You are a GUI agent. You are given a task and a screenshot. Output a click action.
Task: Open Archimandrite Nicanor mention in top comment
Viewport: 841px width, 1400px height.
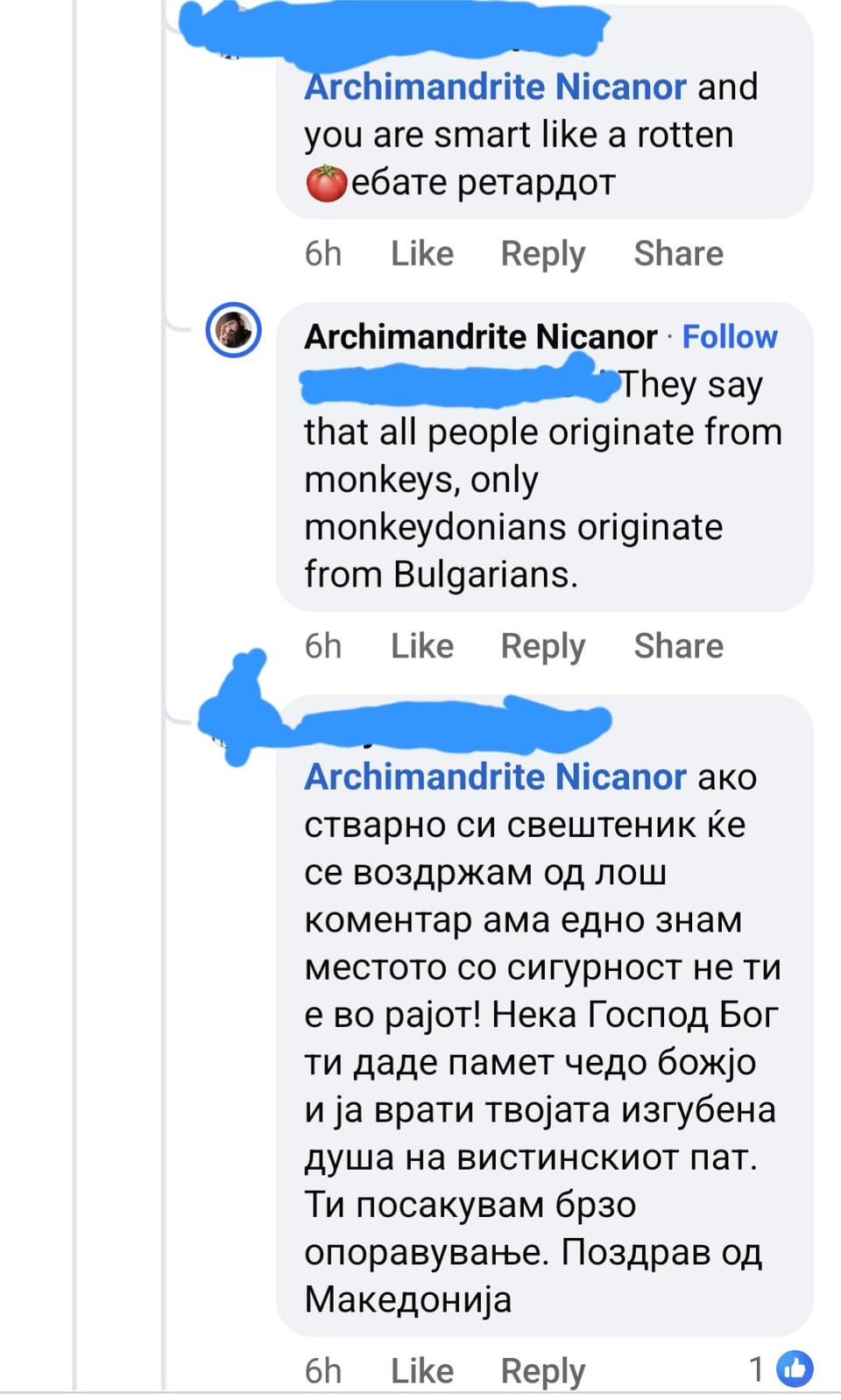pyautogui.click(x=496, y=87)
